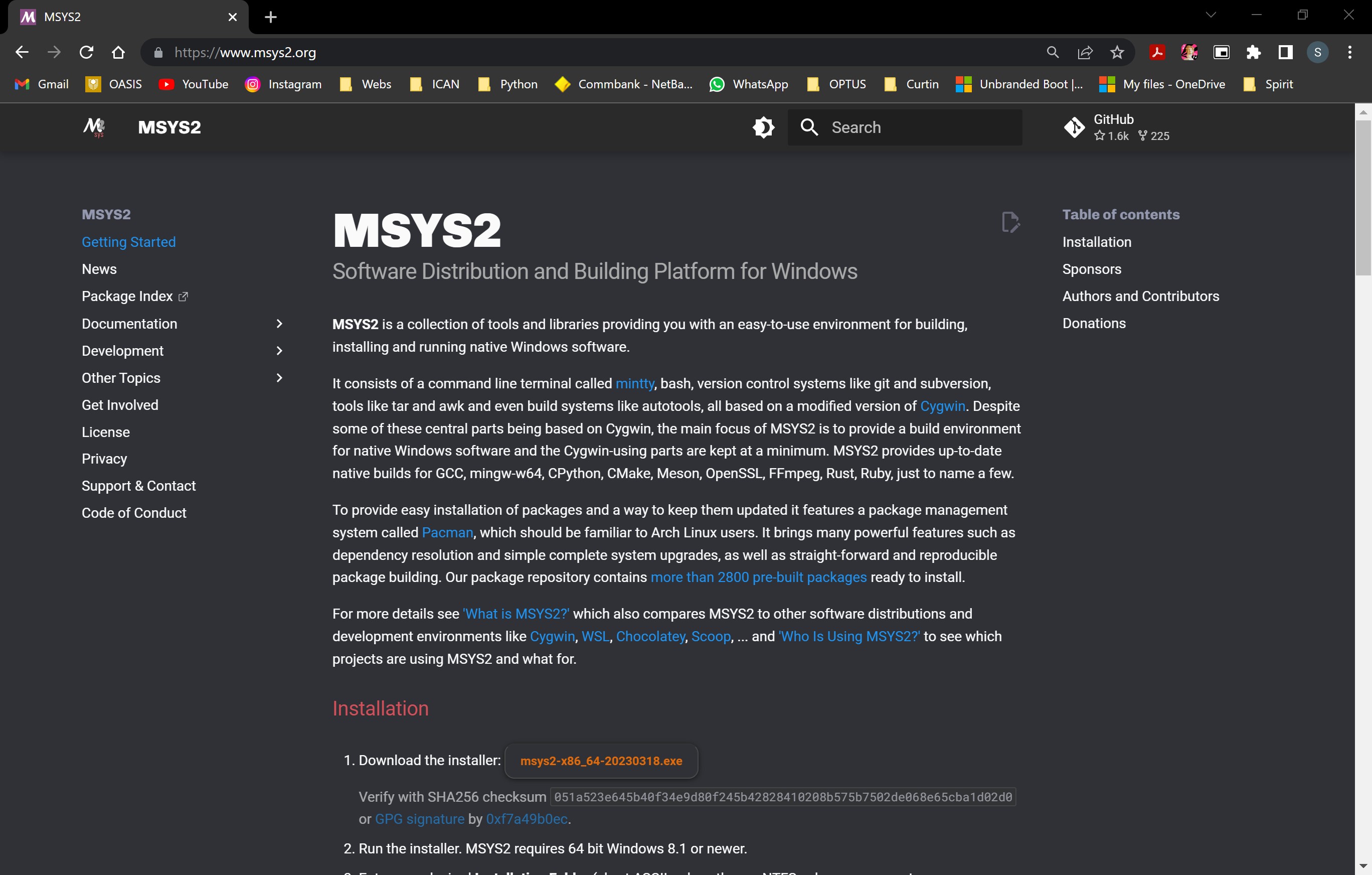Click the vertical page scrollbar thumb
The image size is (1372, 875).
(1363, 198)
